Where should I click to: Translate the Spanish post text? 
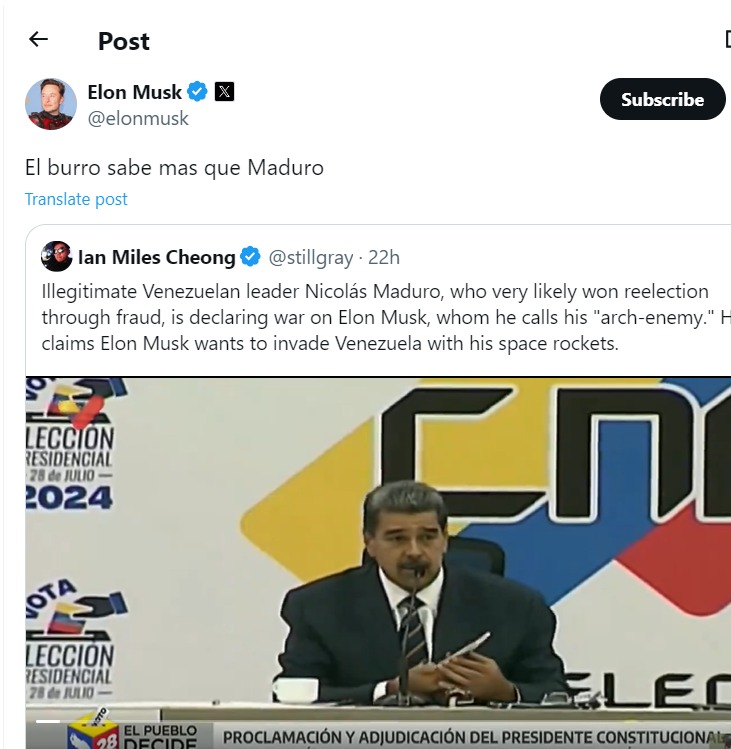point(76,199)
